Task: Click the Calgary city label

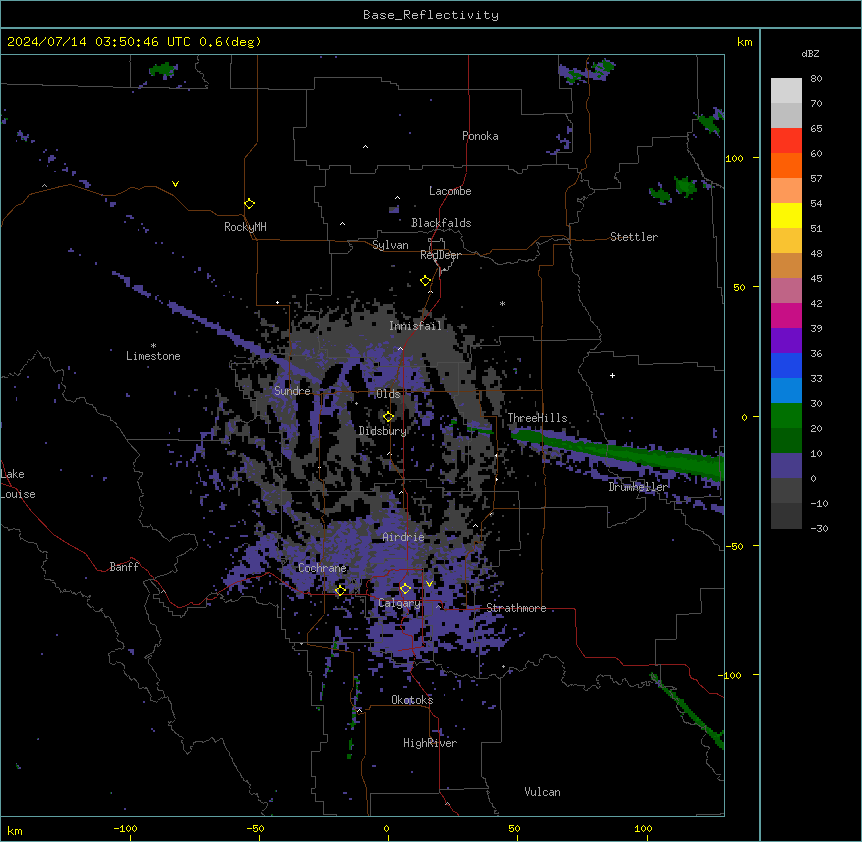Action: pos(399,603)
